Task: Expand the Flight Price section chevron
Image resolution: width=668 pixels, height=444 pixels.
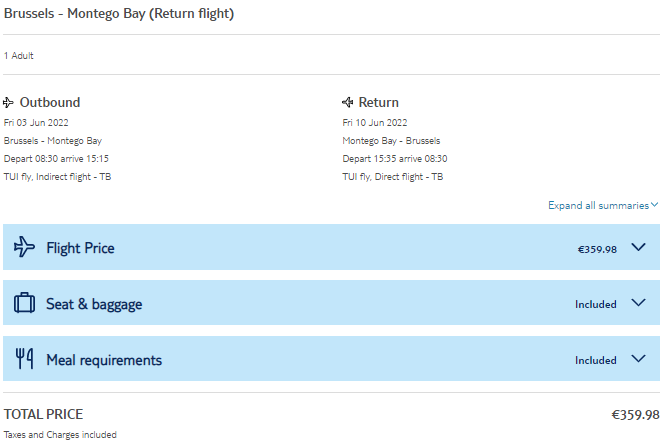Action: (638, 247)
